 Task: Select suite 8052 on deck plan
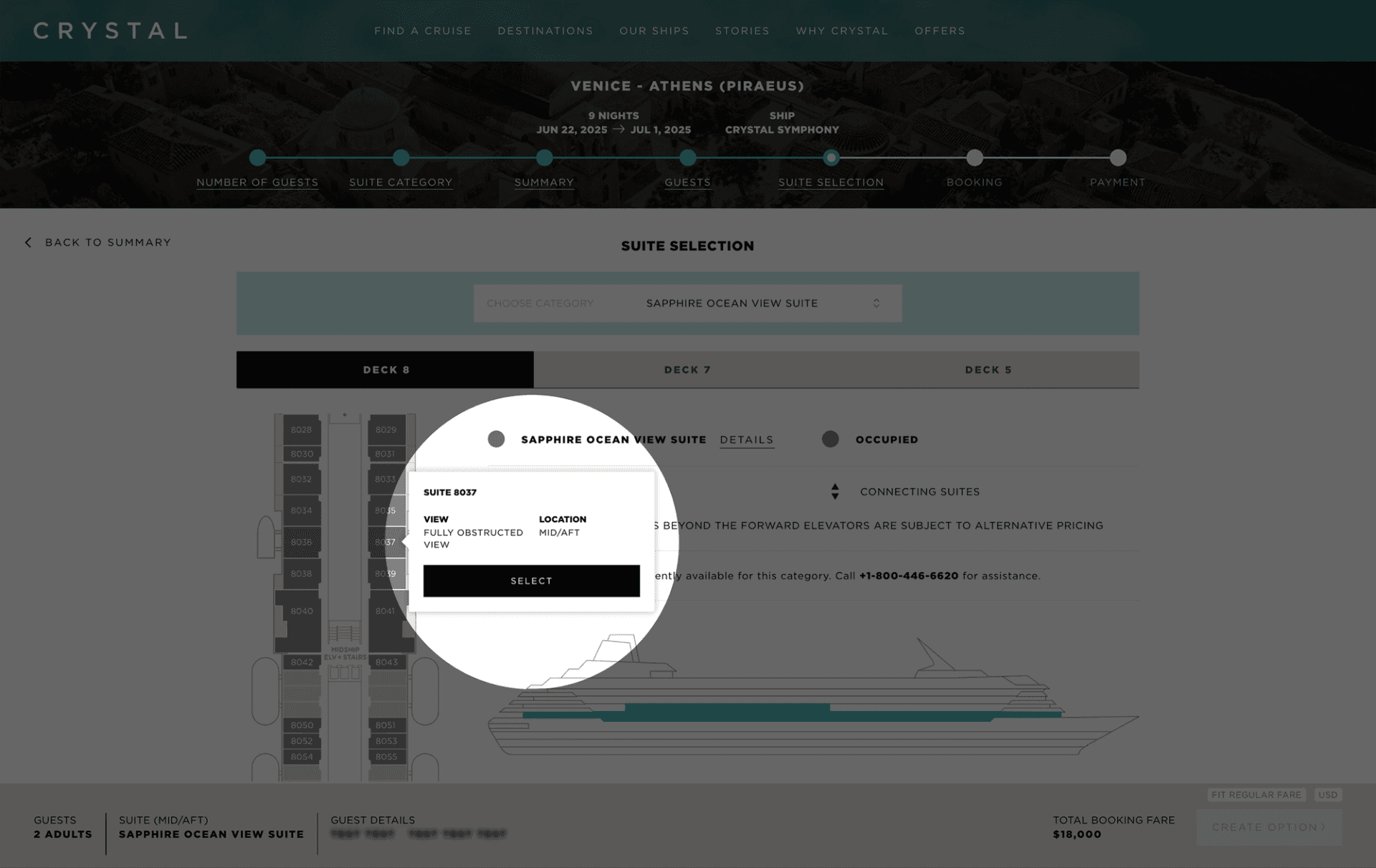click(302, 741)
